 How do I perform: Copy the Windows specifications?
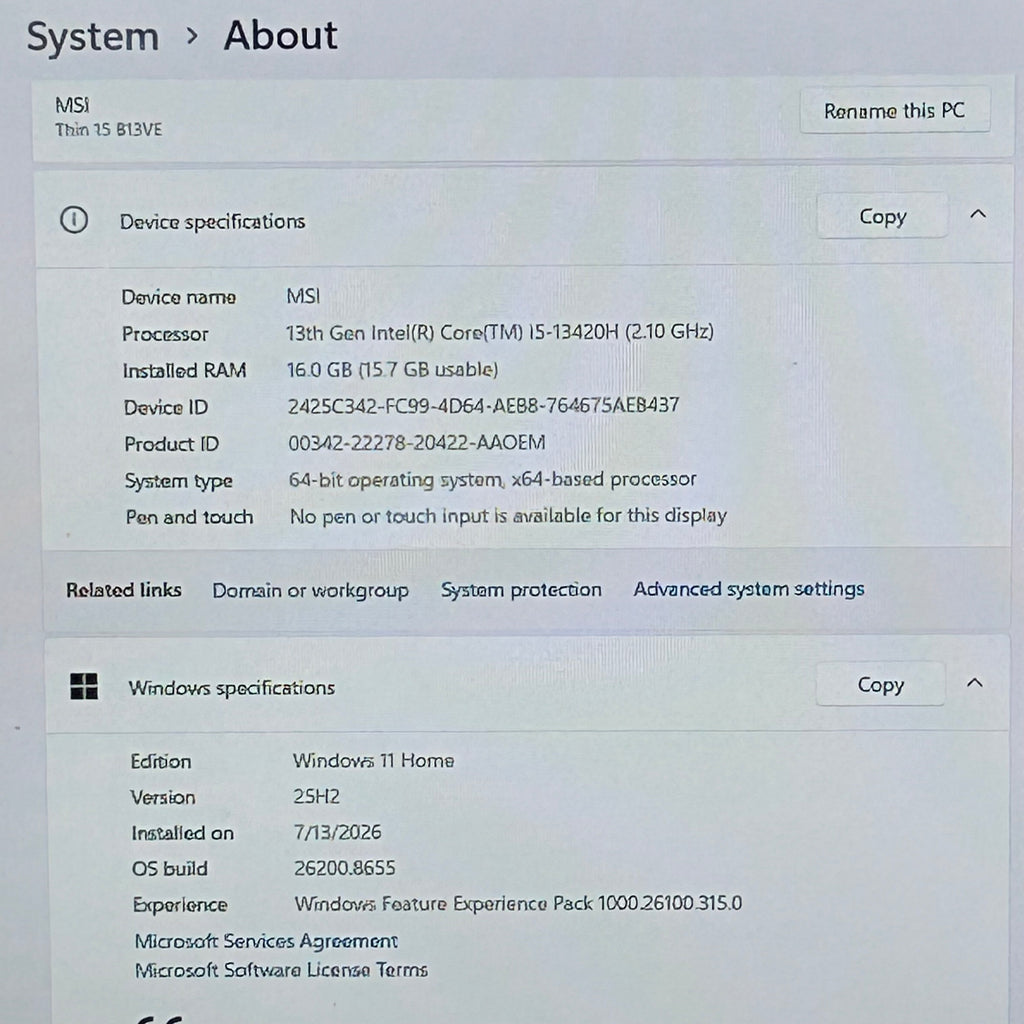tap(880, 684)
